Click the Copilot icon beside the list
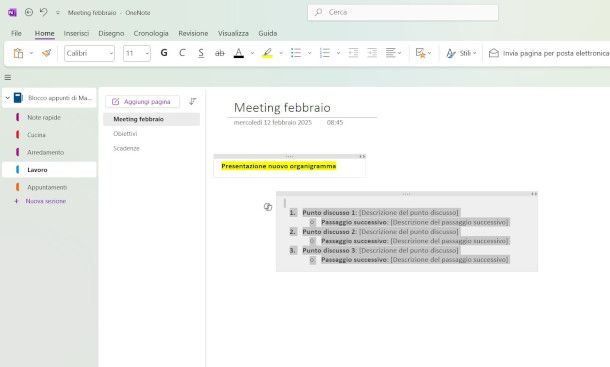 (268, 207)
